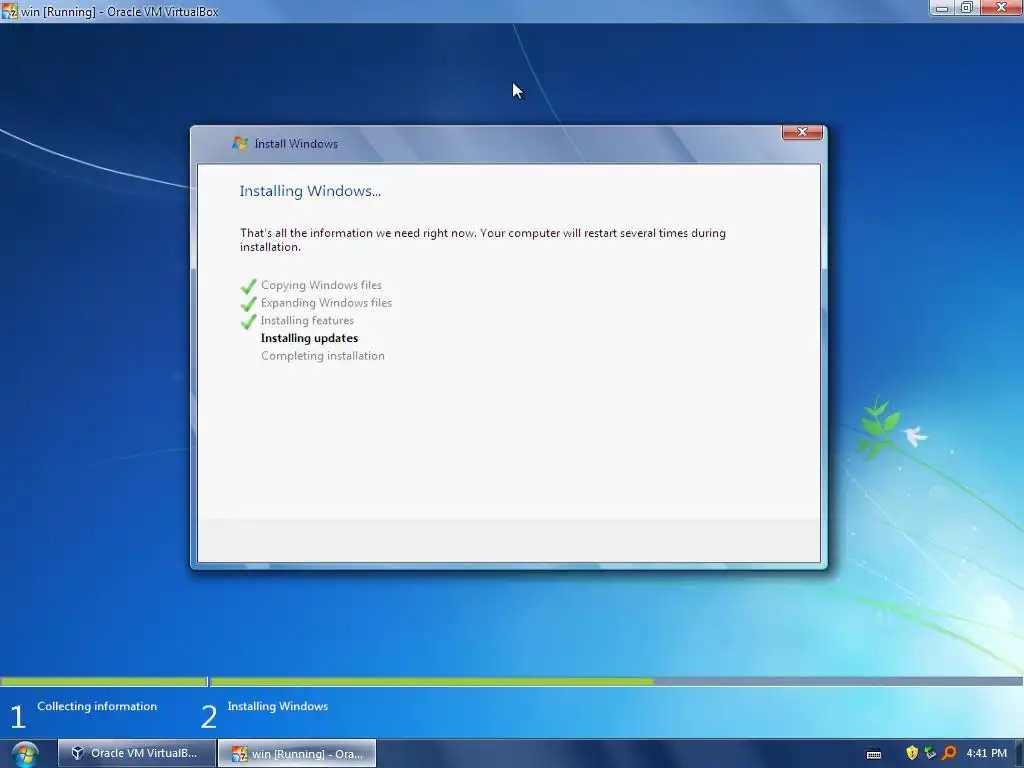Minimize the VirtualBox VM window
The height and width of the screenshot is (768, 1024).
click(x=942, y=8)
